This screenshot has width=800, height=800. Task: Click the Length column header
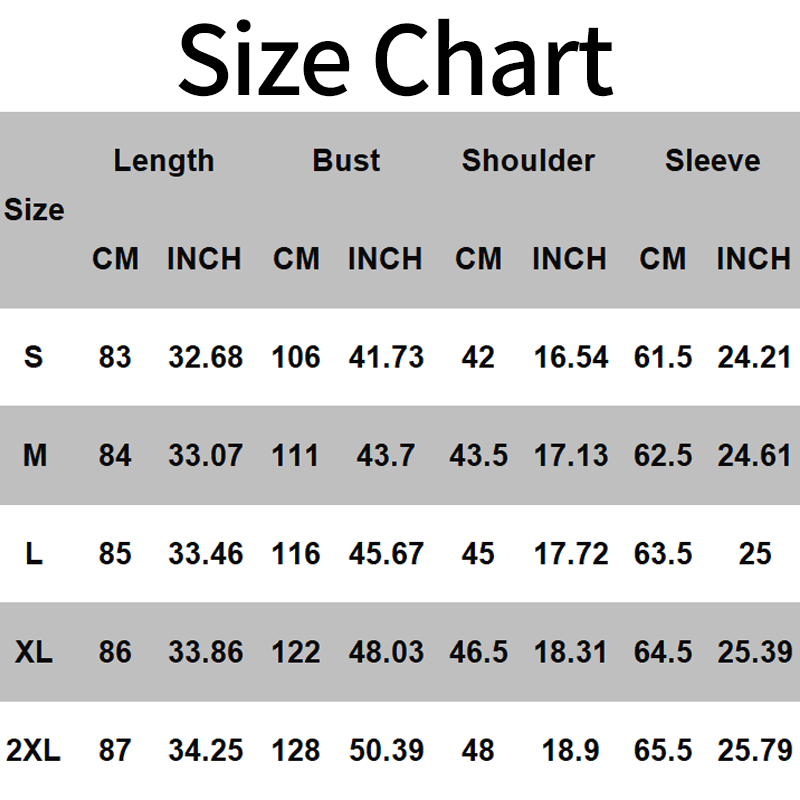[164, 160]
